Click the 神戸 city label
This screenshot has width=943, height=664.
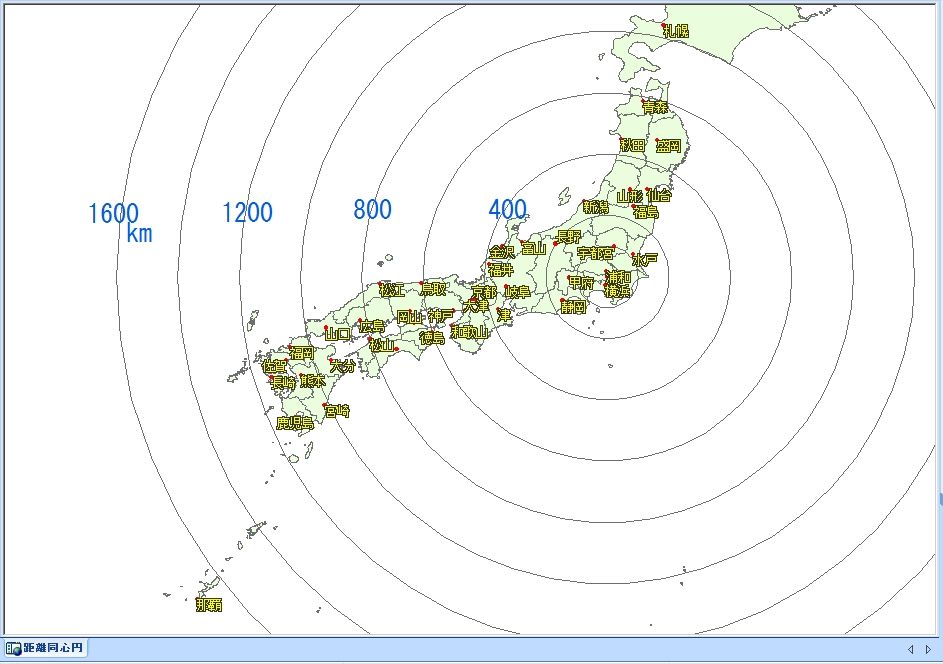point(441,317)
